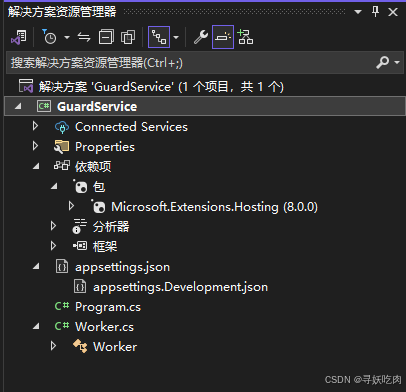Click the add diagram hierarchy icon
Image resolution: width=406 pixels, height=392 pixels.
click(245, 37)
